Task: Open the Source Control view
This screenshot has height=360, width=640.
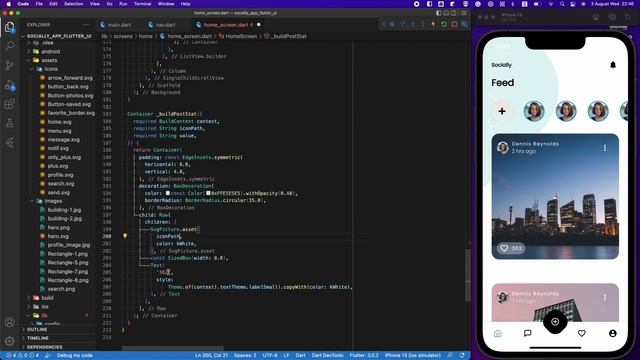Action: click(x=9, y=65)
